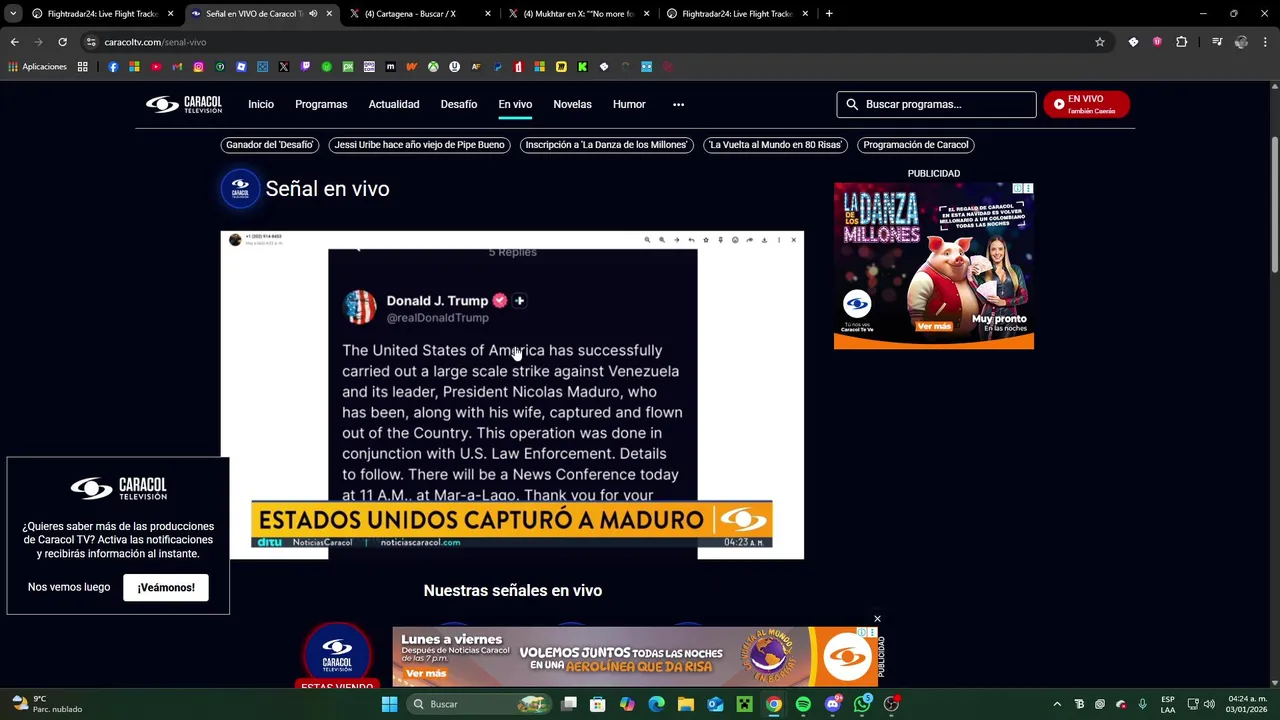This screenshot has width=1280, height=720.
Task: Open the X bookmark in bookmarks bar
Action: (284, 67)
